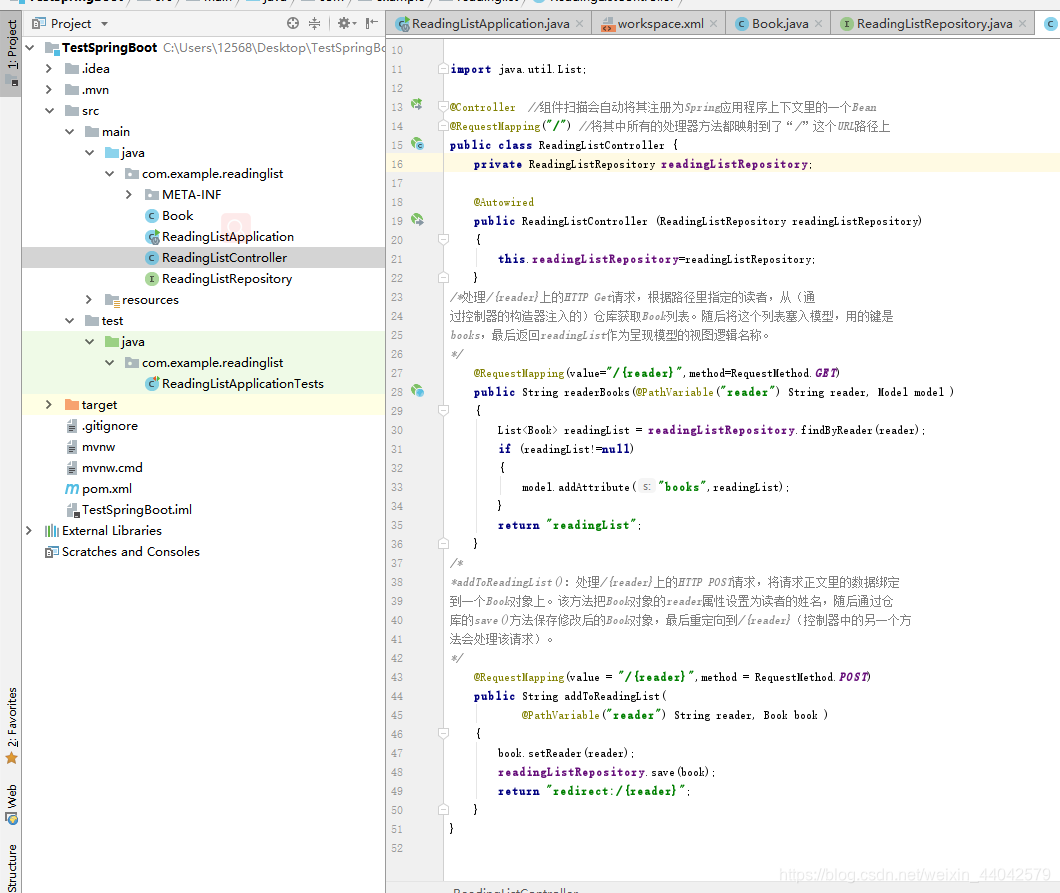Click autowired gutter icon at line 19

pos(418,220)
